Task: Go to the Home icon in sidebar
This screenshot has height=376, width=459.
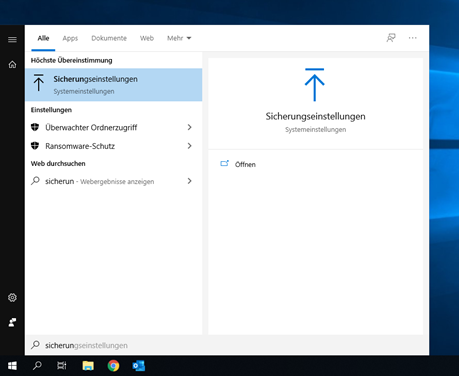Action: click(x=12, y=64)
